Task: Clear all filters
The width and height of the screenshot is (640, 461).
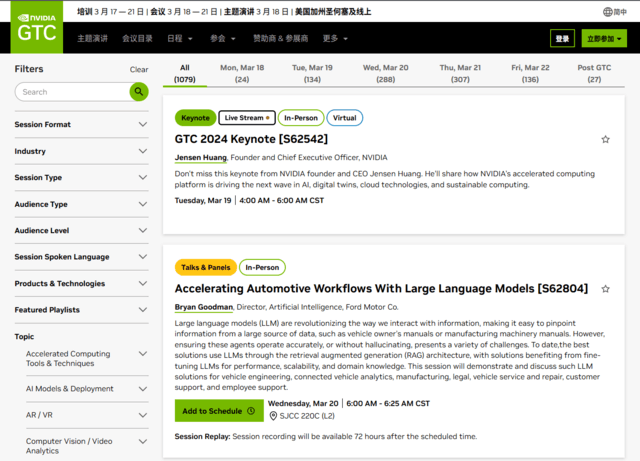Action: (x=139, y=69)
